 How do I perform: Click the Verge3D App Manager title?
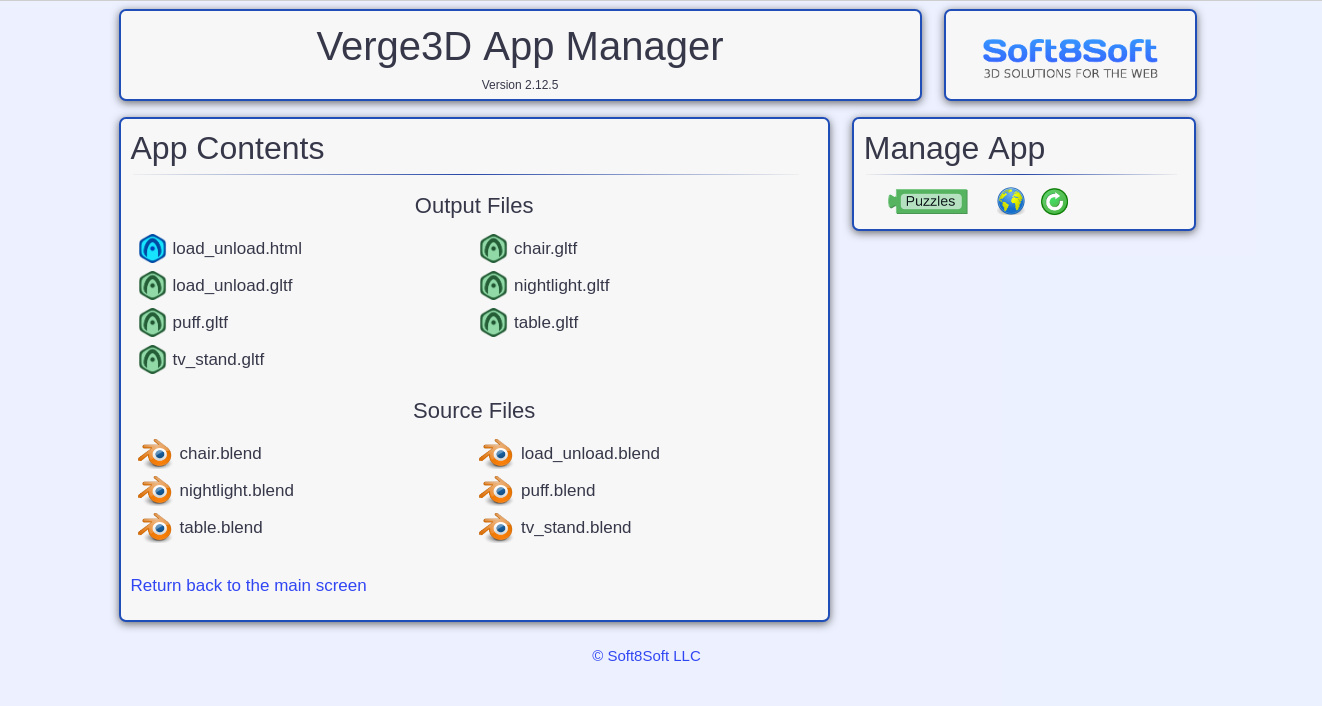coord(520,46)
